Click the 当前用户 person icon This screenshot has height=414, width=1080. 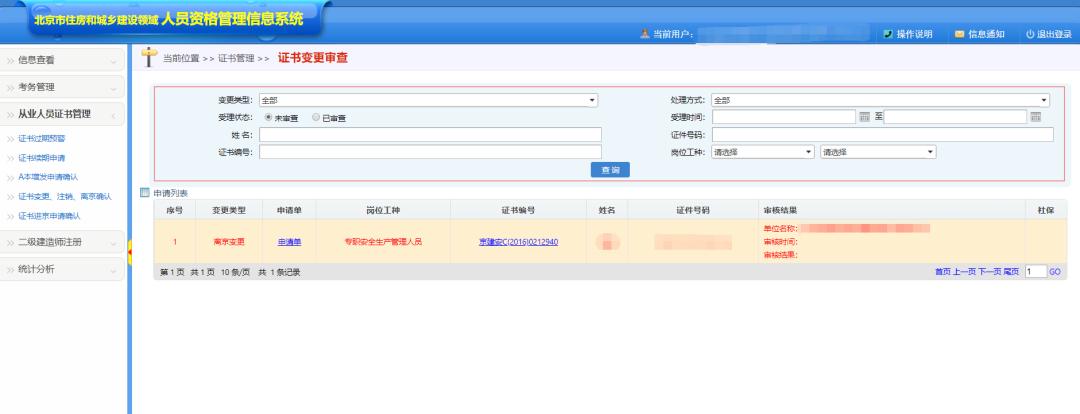[645, 35]
